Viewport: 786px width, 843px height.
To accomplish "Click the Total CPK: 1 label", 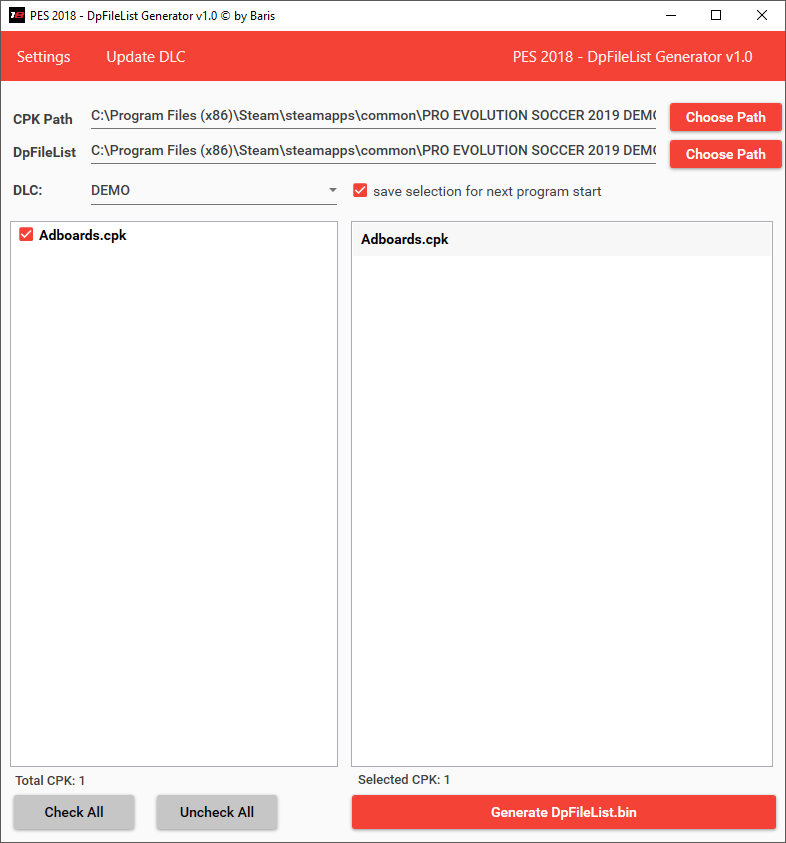I will [50, 780].
